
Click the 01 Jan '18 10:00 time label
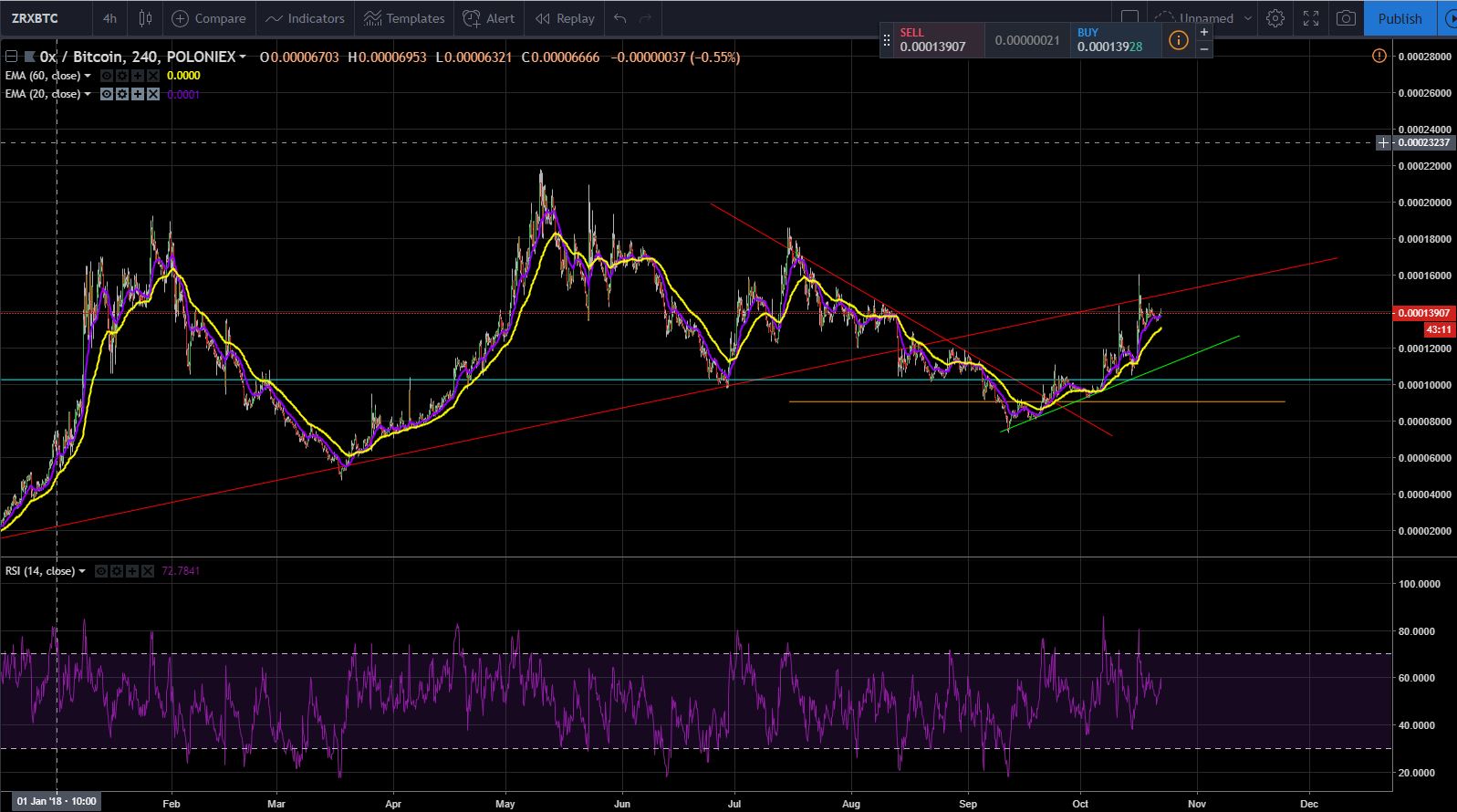point(57,802)
